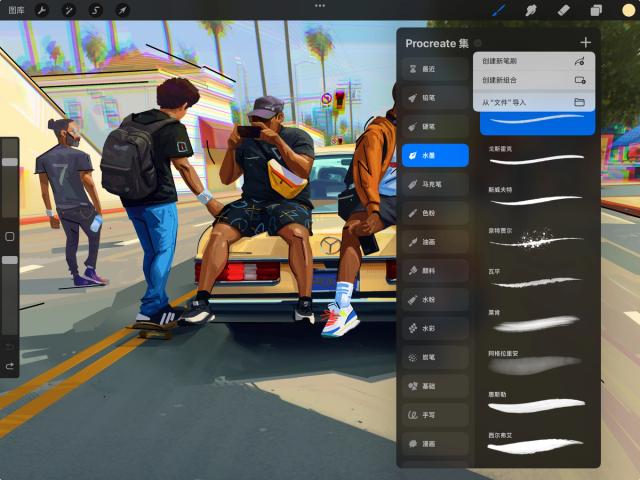Open the 颜料 brush category
640x480 pixels.
435,271
